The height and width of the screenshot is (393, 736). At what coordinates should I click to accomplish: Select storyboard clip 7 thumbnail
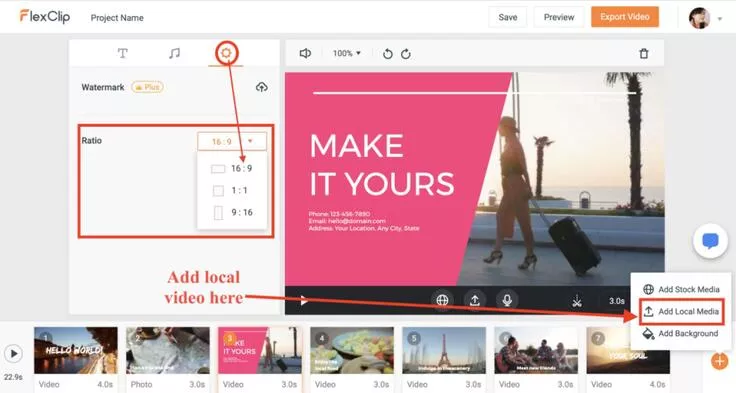point(628,350)
